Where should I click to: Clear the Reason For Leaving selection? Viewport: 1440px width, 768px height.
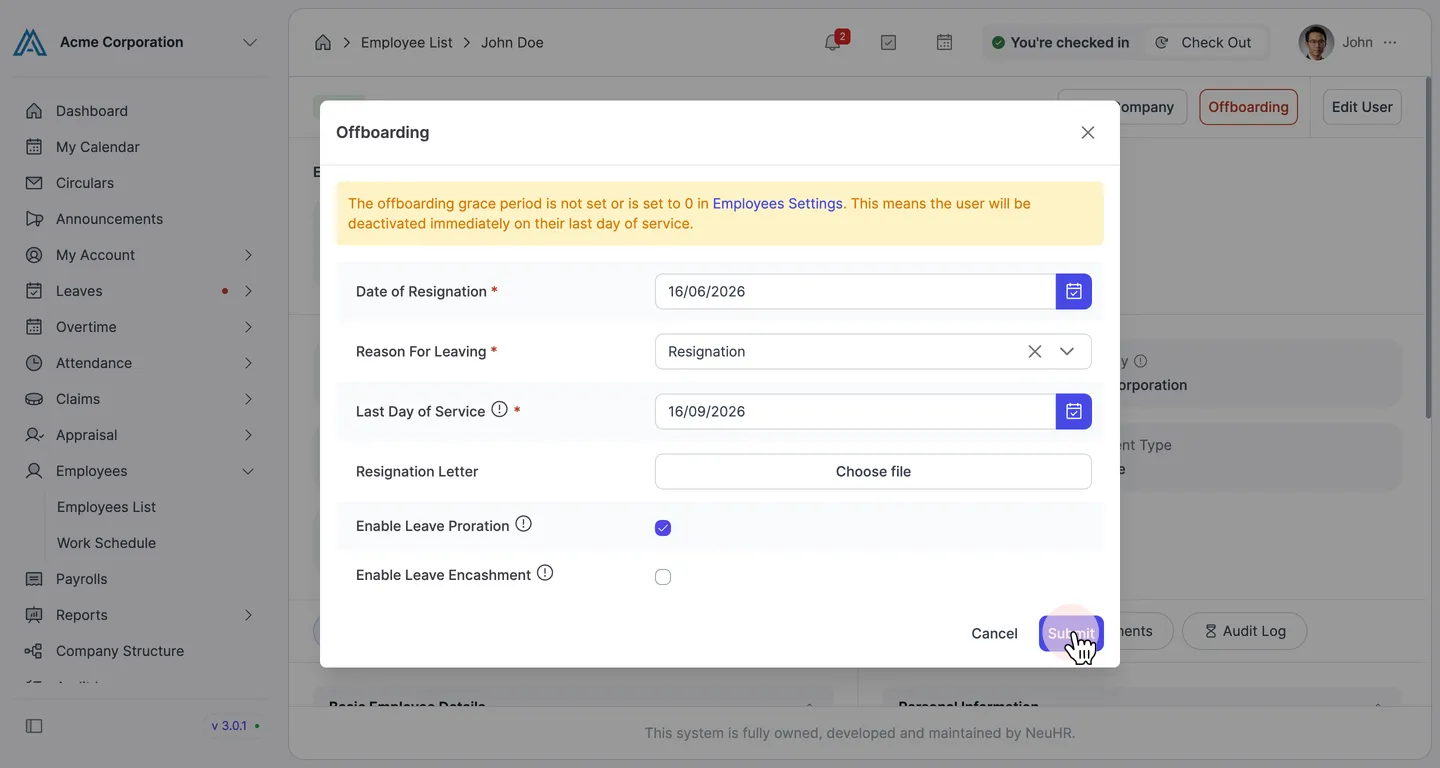coord(1035,351)
